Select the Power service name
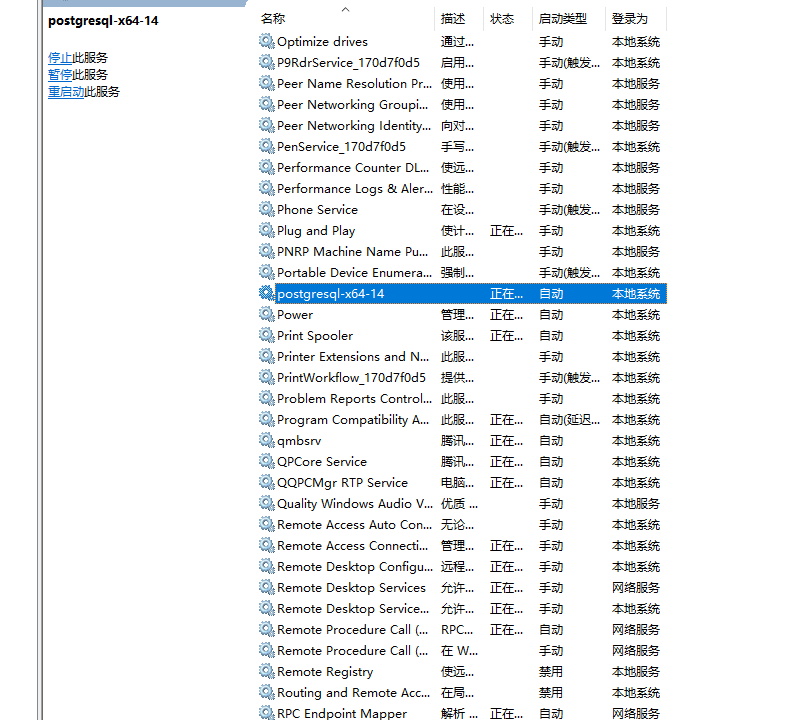The height and width of the screenshot is (720, 787). 295,315
